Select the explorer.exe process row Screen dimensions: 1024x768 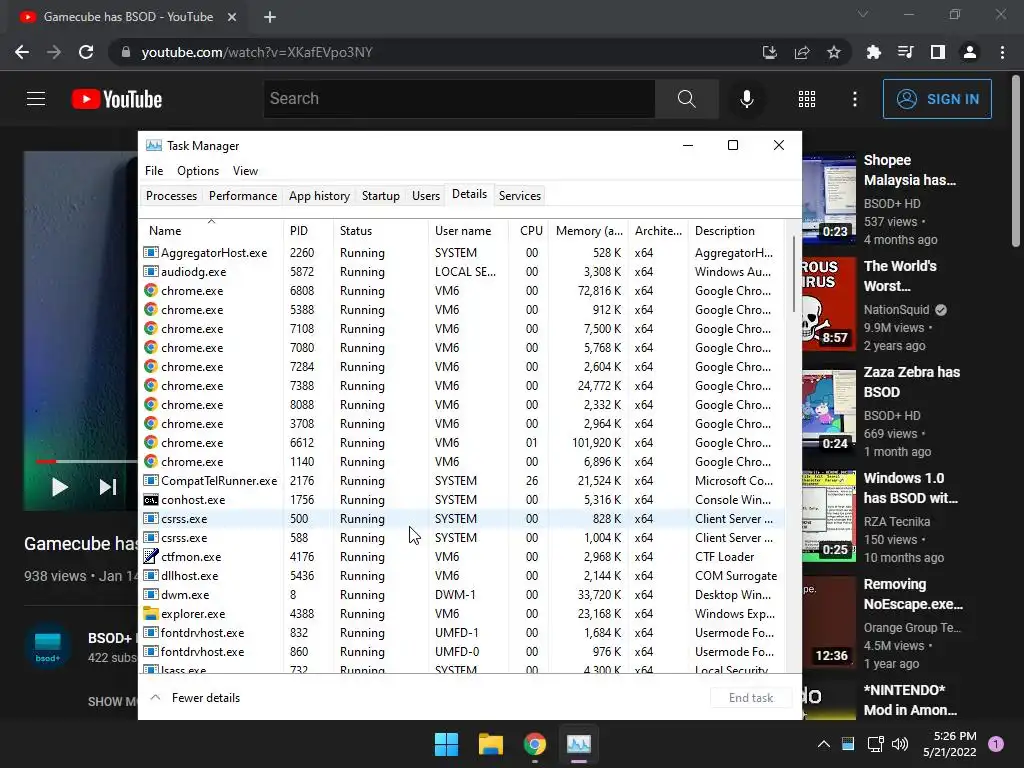click(462, 614)
